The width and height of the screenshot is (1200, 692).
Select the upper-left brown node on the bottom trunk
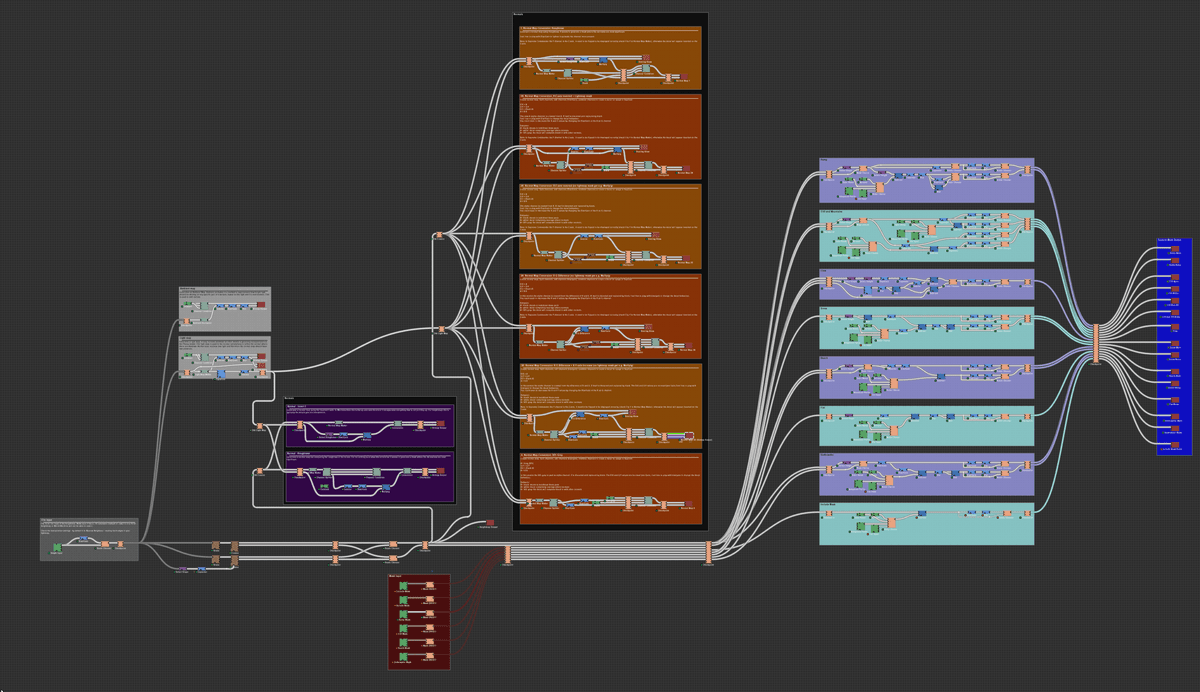215,546
